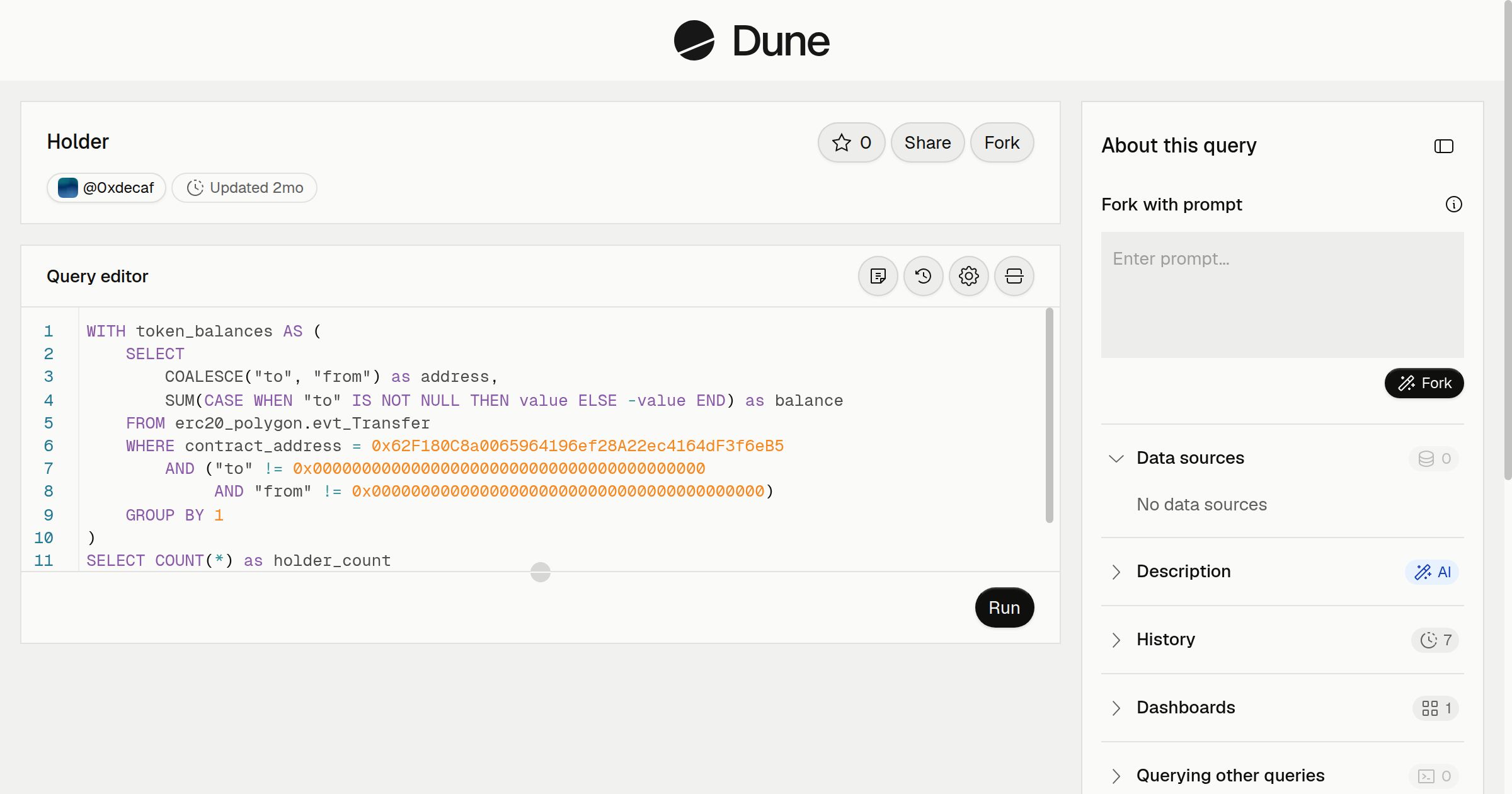Expand the Dashboards section
The image size is (1512, 794).
pos(1116,708)
